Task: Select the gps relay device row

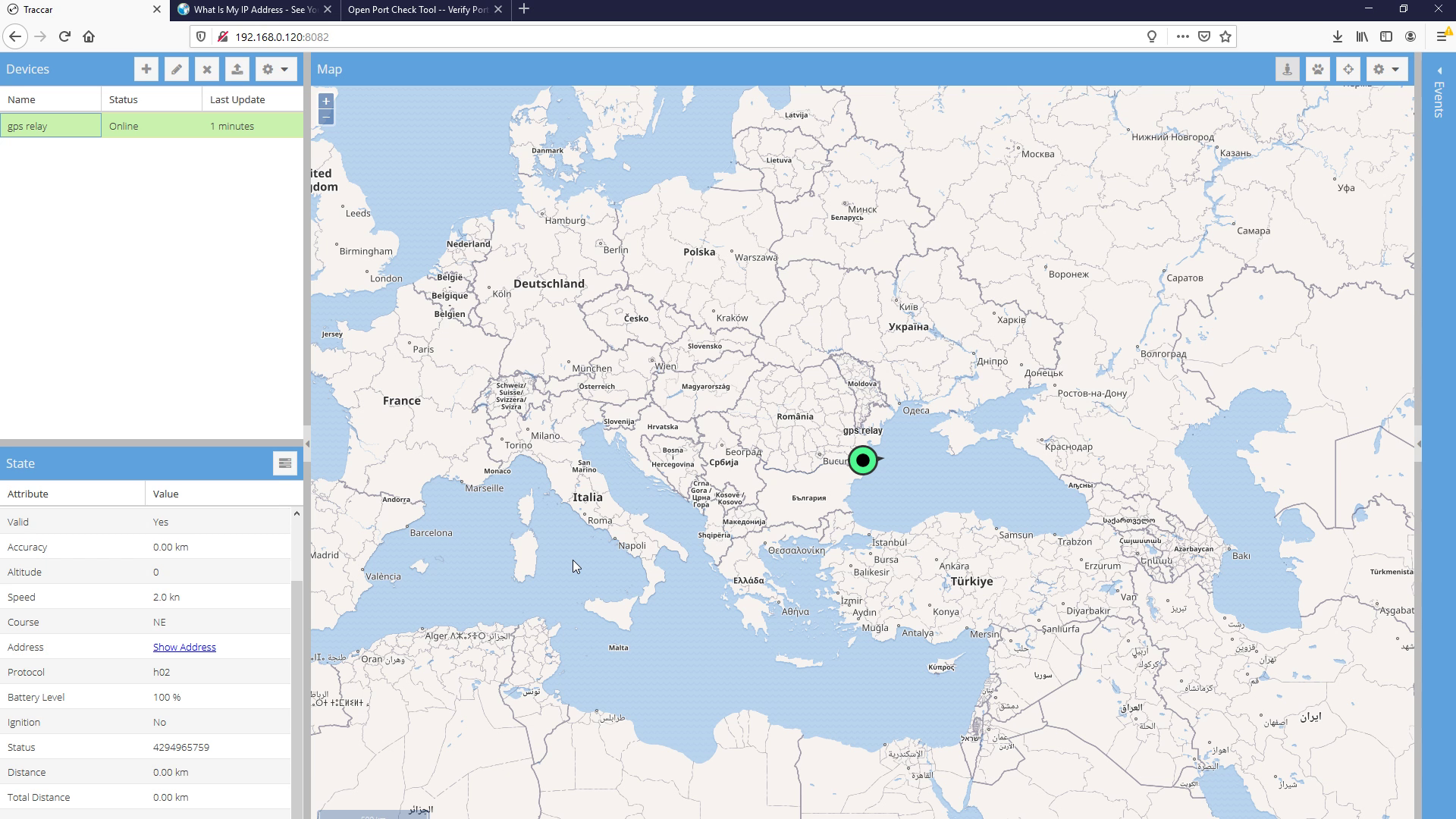Action: coord(51,125)
